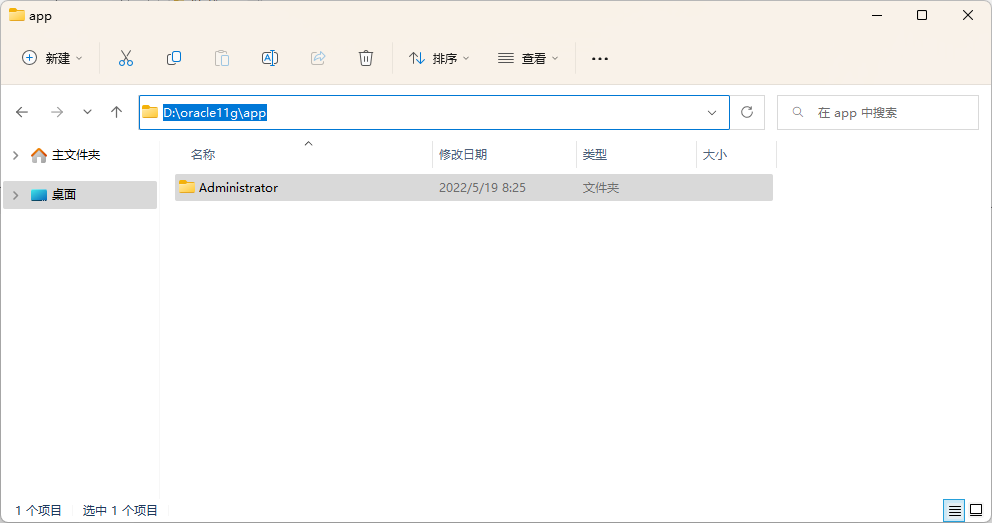992x523 pixels.
Task: Click the Copy icon in toolbar
Action: pos(174,58)
